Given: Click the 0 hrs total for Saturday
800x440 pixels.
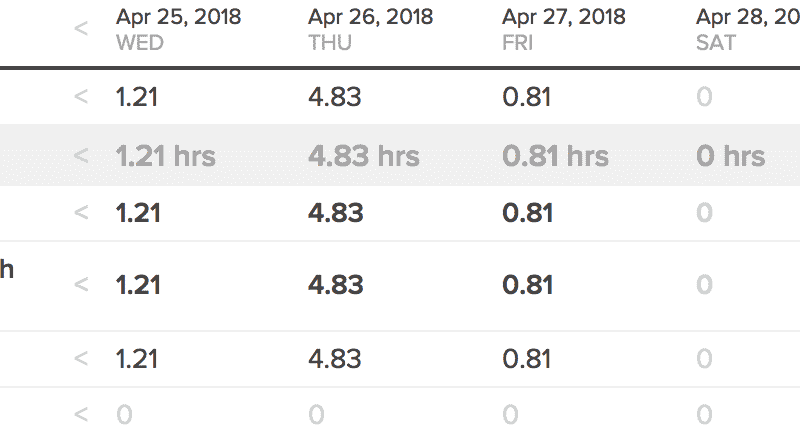Looking at the screenshot, I should coord(730,156).
